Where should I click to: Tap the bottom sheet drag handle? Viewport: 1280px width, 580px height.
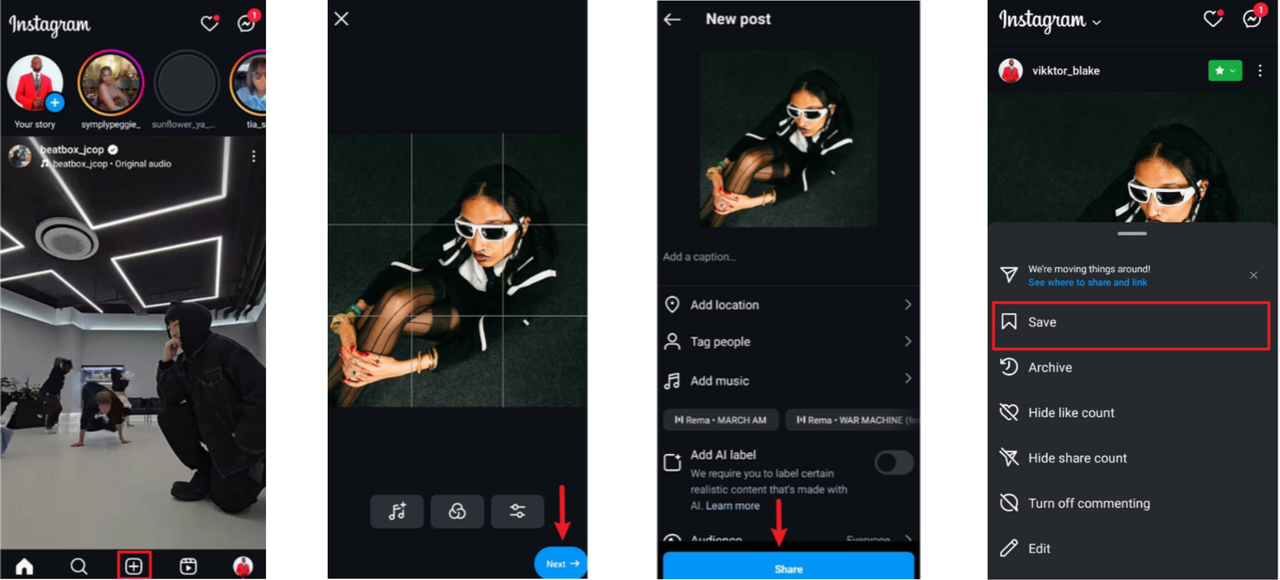(x=1132, y=234)
